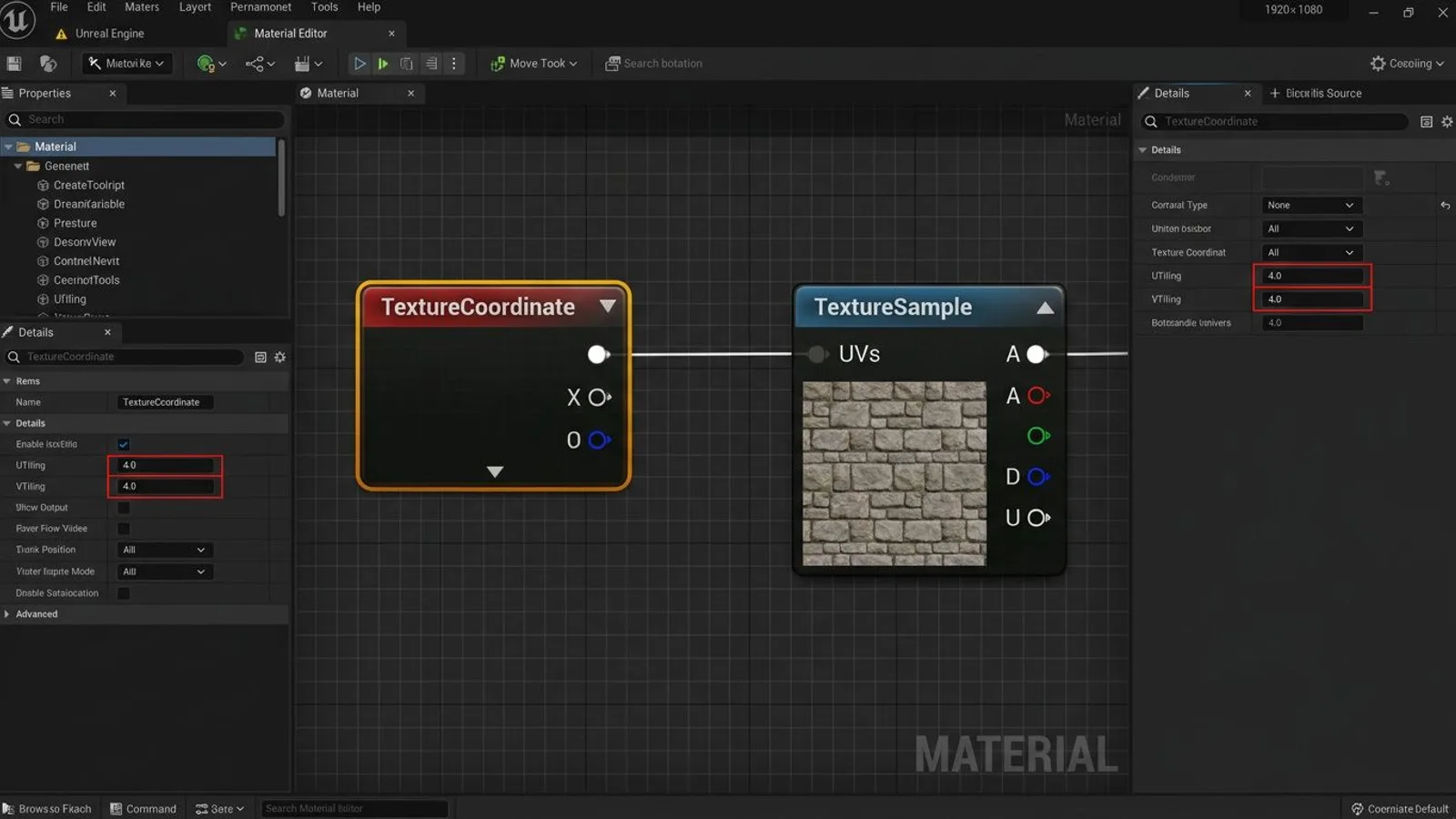Click the Search botation toolbar item

(x=653, y=64)
